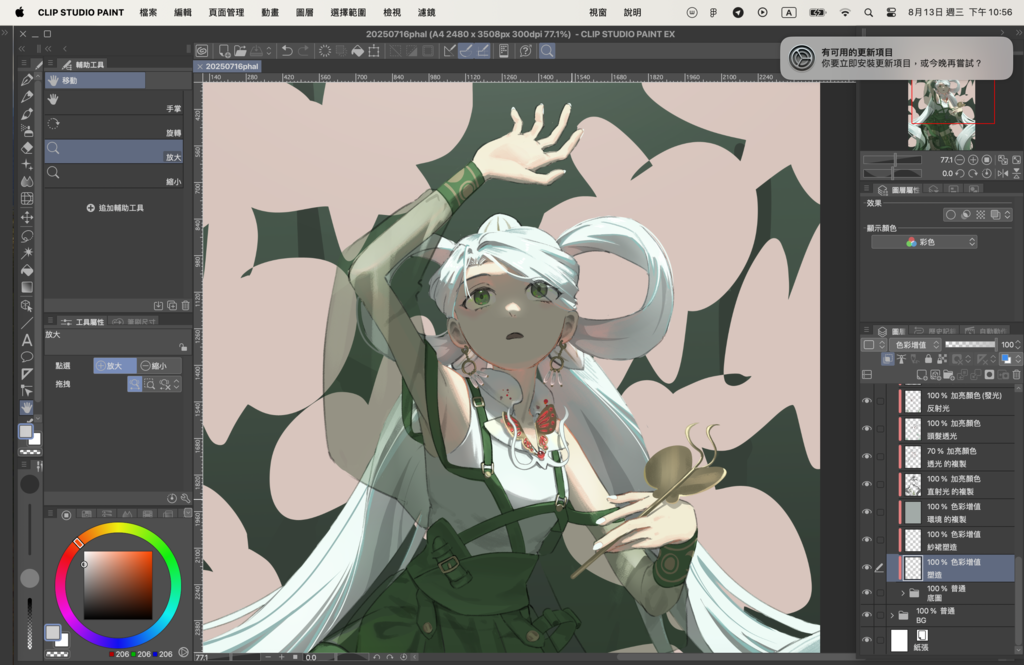The width and height of the screenshot is (1024, 665).
Task: Click the lock icon in Layer panel
Action: [x=928, y=359]
